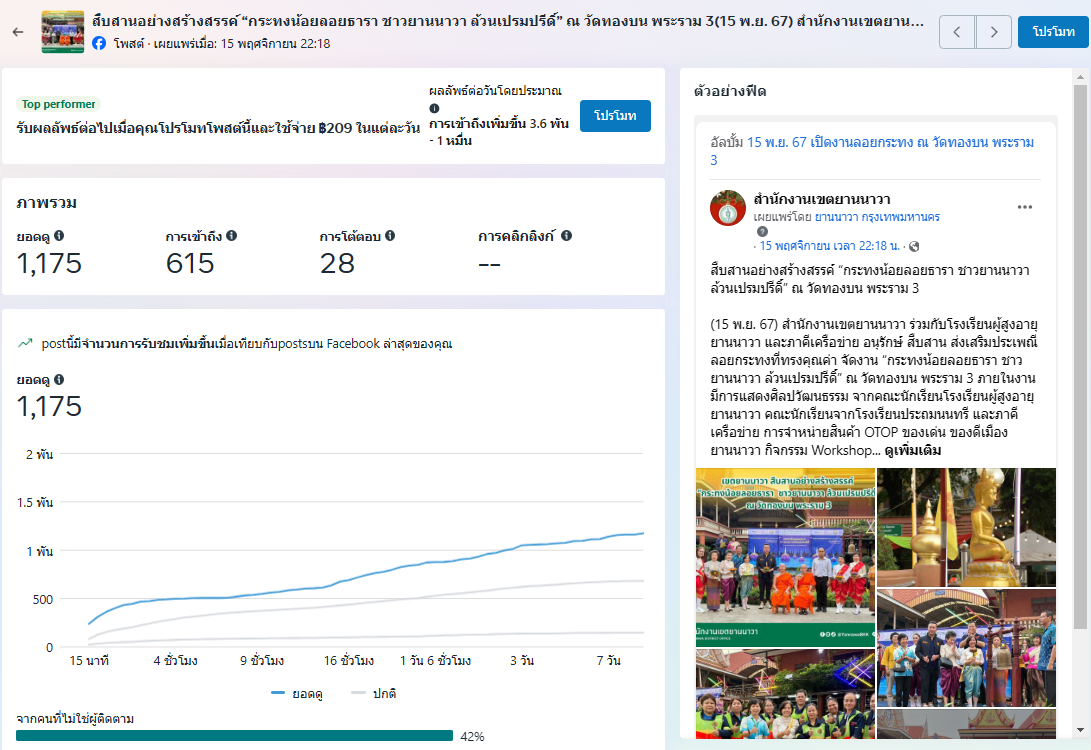Screen dimensions: 1091x750
Task: Open the three-dot menu on post preview
Action: 1024,207
